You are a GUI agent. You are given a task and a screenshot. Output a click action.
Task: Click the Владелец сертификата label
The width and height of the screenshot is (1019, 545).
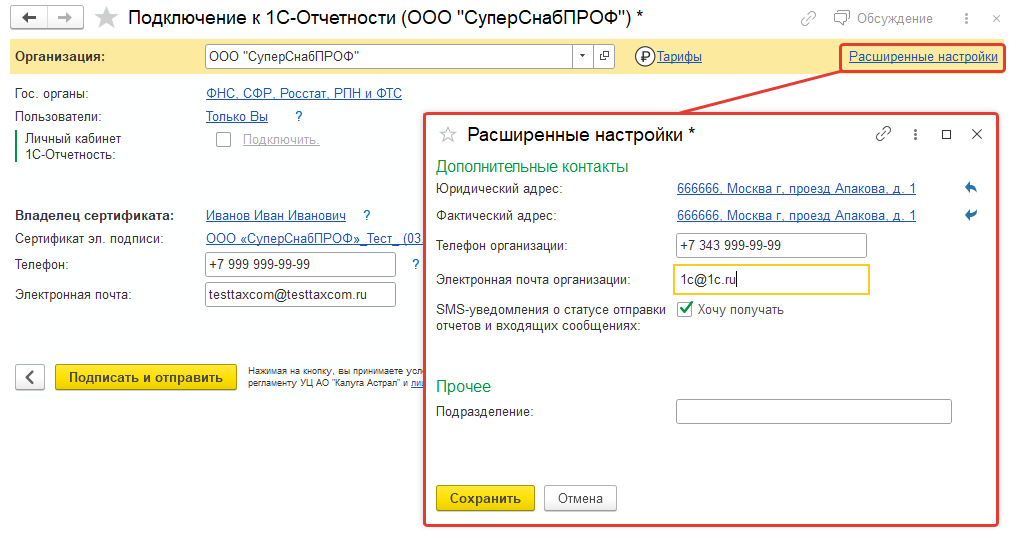click(x=95, y=216)
